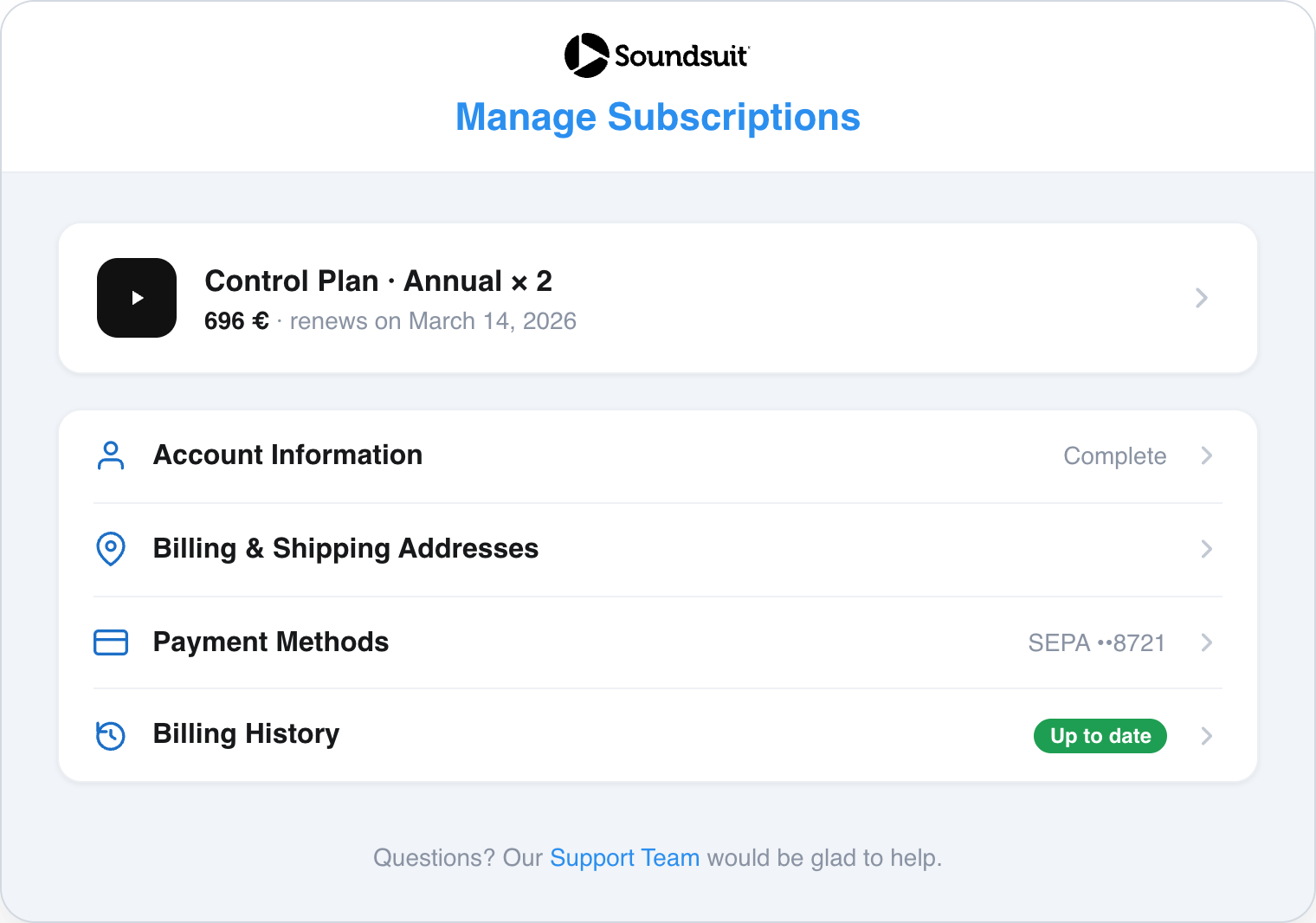Click the location pin icon for addresses
1316x923 pixels.
[x=111, y=549]
